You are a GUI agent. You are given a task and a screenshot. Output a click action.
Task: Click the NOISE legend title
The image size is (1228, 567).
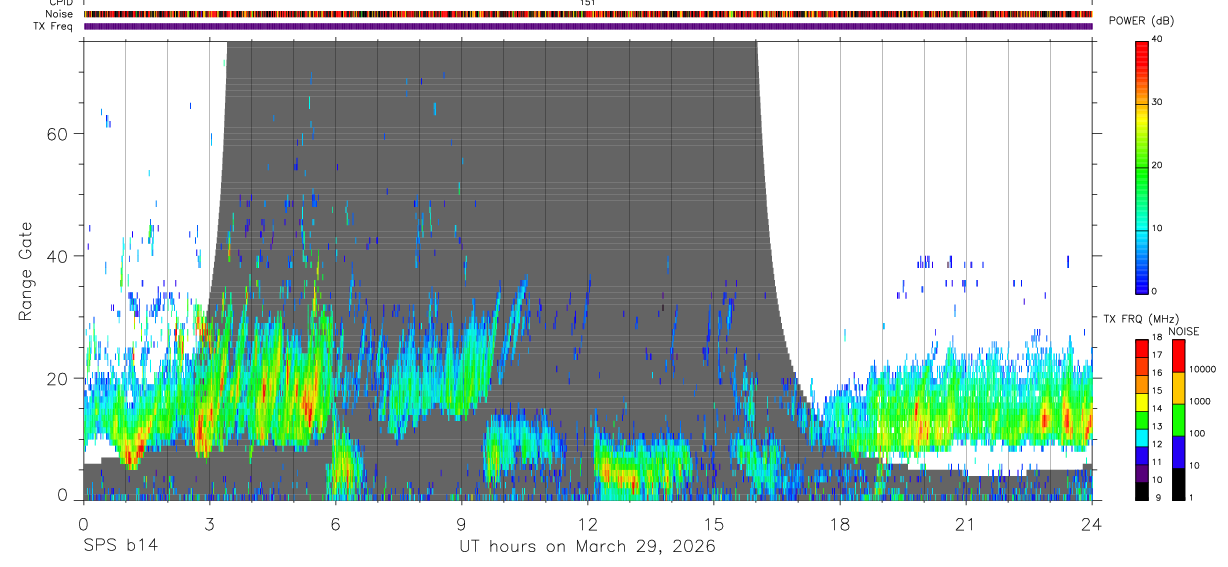tap(1183, 331)
